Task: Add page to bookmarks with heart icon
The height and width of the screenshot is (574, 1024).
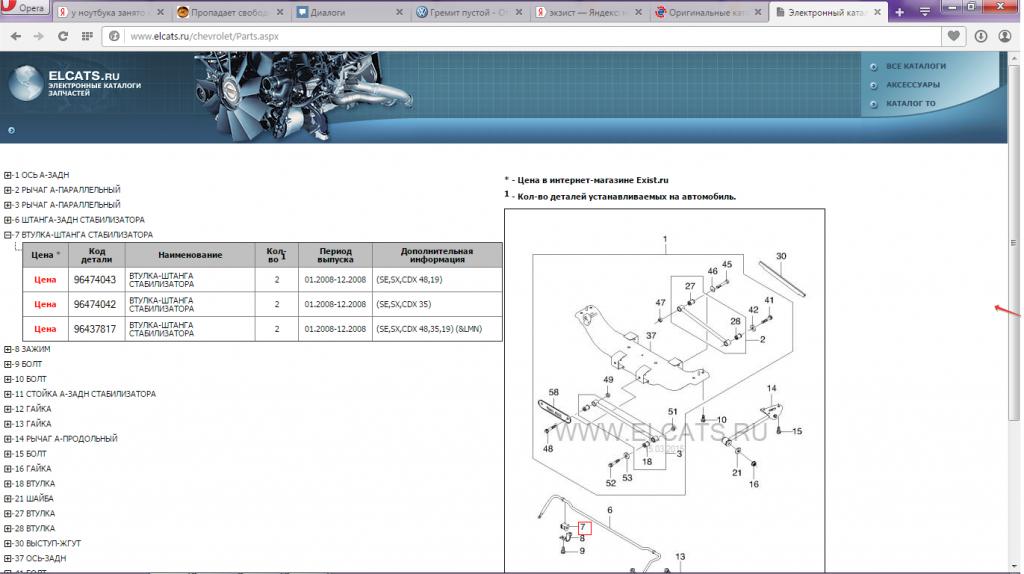Action: point(953,37)
